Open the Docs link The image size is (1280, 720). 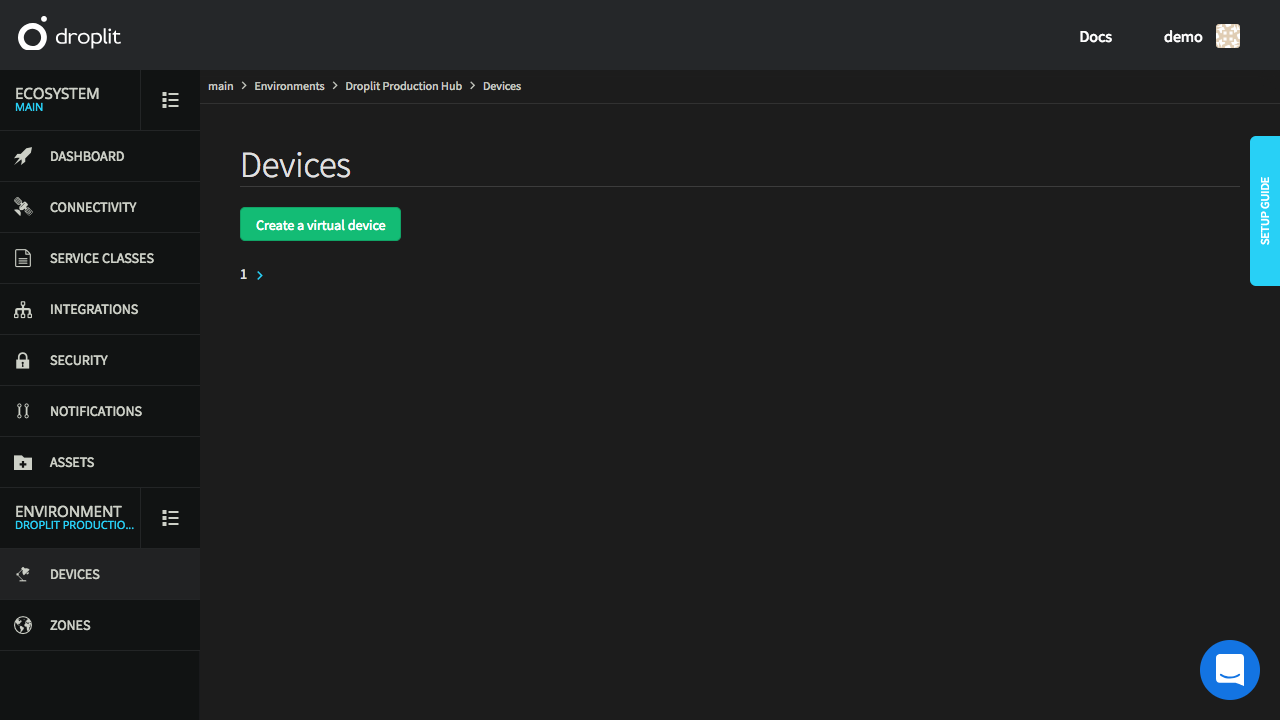click(x=1095, y=36)
